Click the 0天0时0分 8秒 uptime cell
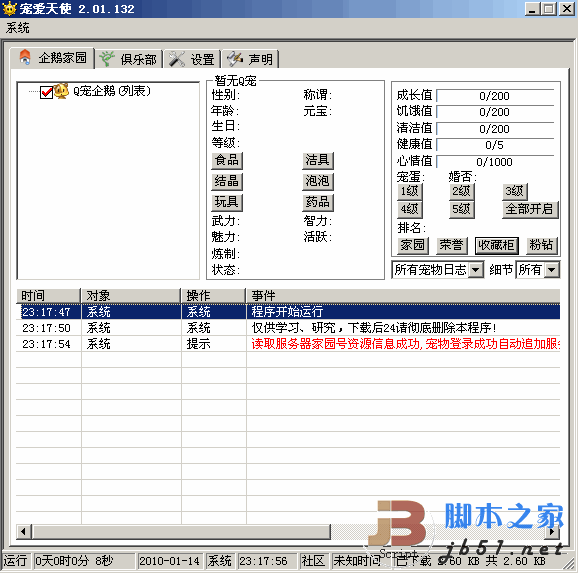 coord(84,561)
